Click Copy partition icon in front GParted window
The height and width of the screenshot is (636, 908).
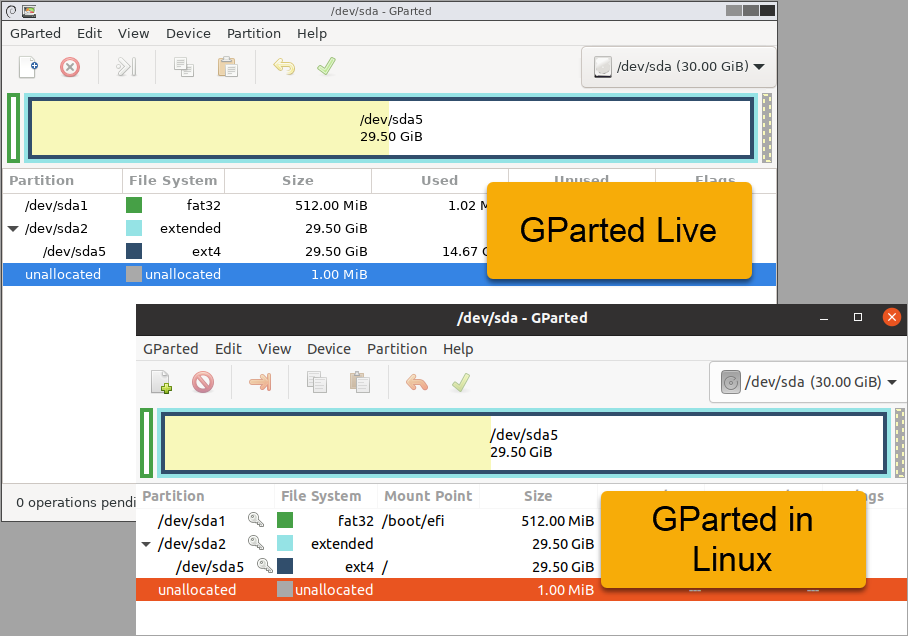click(x=317, y=382)
